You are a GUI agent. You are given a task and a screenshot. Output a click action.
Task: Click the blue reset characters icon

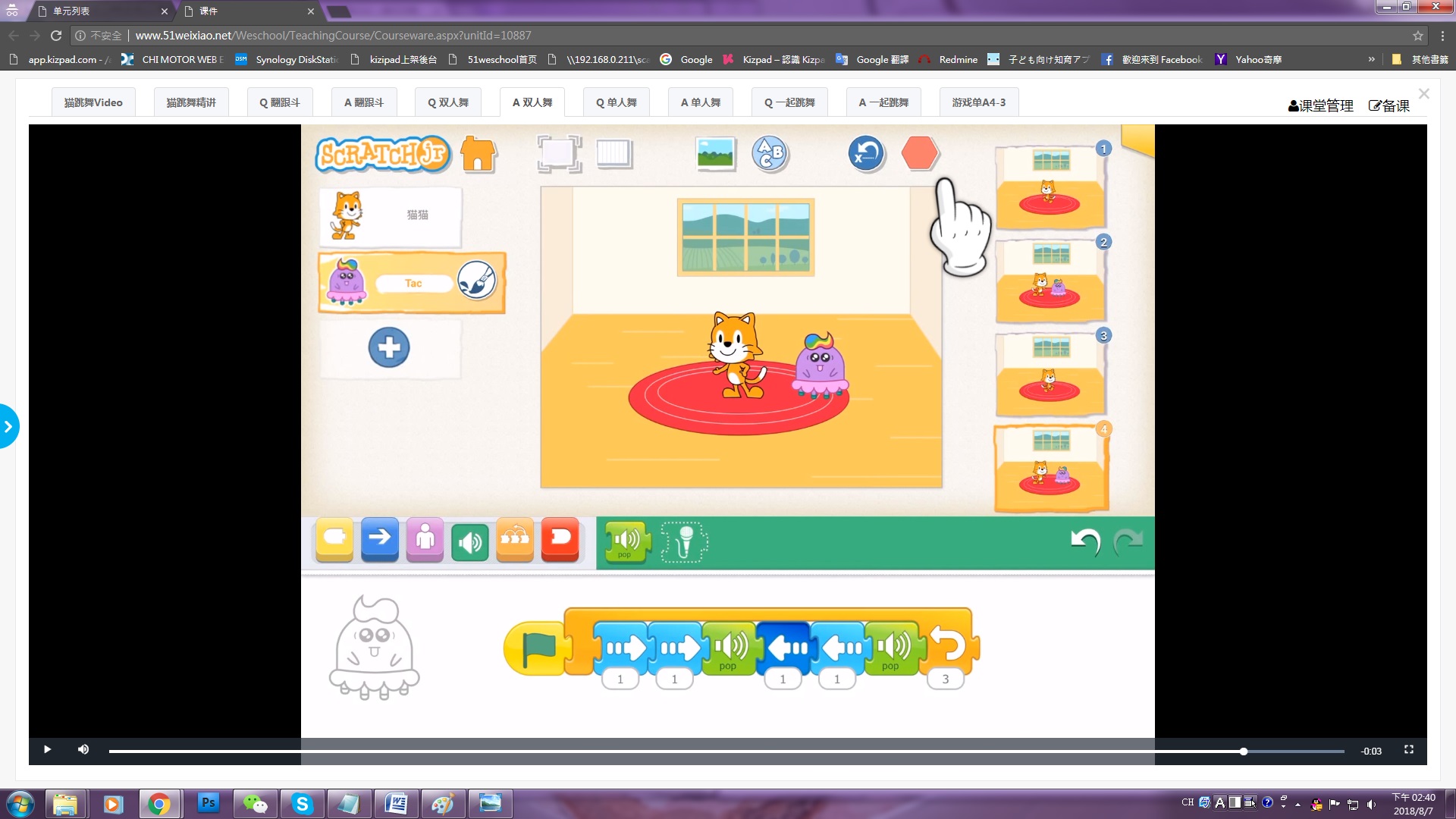click(x=866, y=153)
